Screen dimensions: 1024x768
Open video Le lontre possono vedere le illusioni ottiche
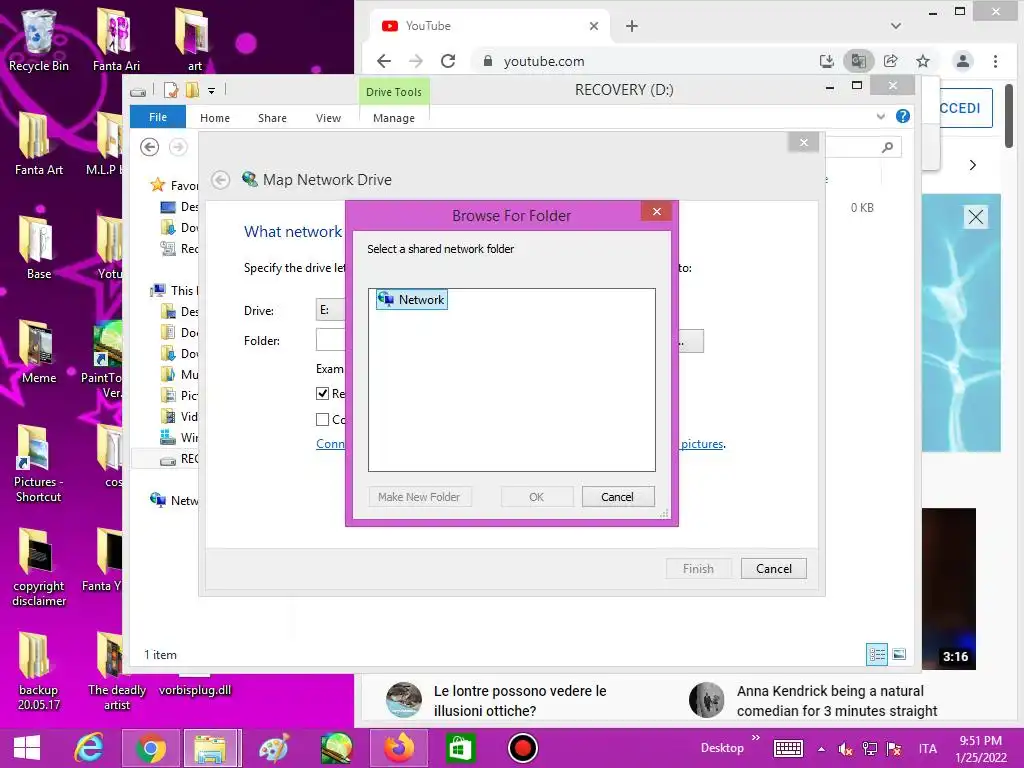520,701
